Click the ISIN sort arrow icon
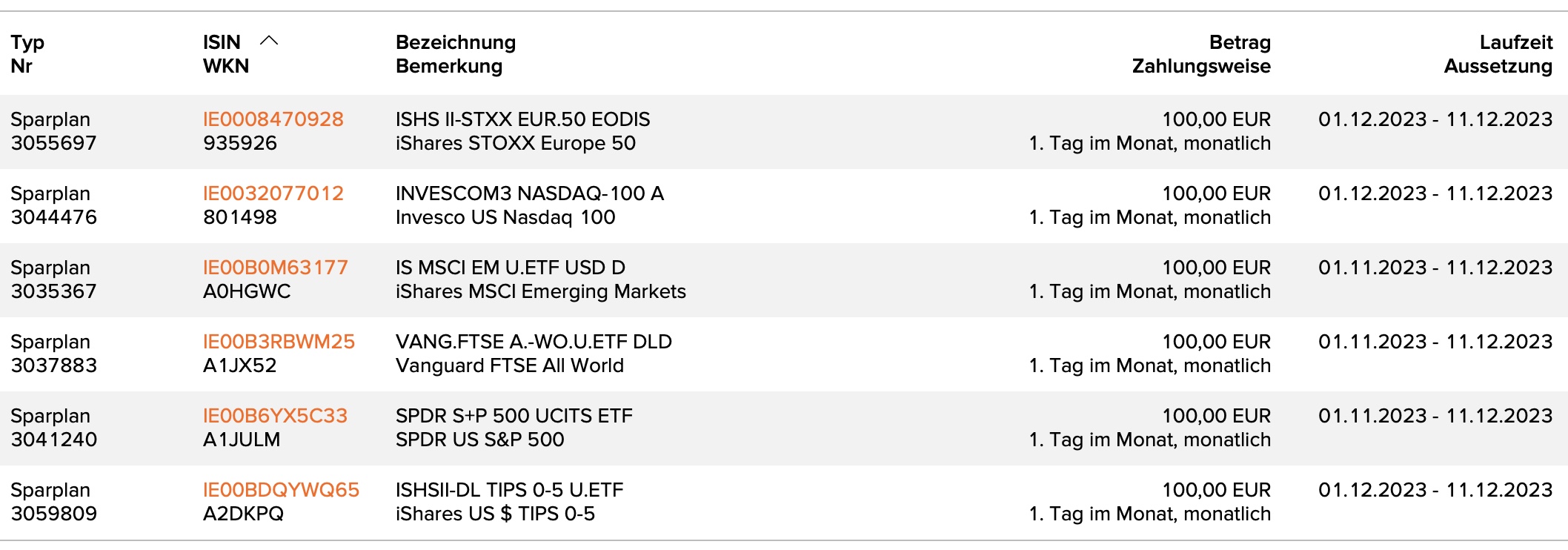Viewport: 1568px width, 550px height. [269, 42]
